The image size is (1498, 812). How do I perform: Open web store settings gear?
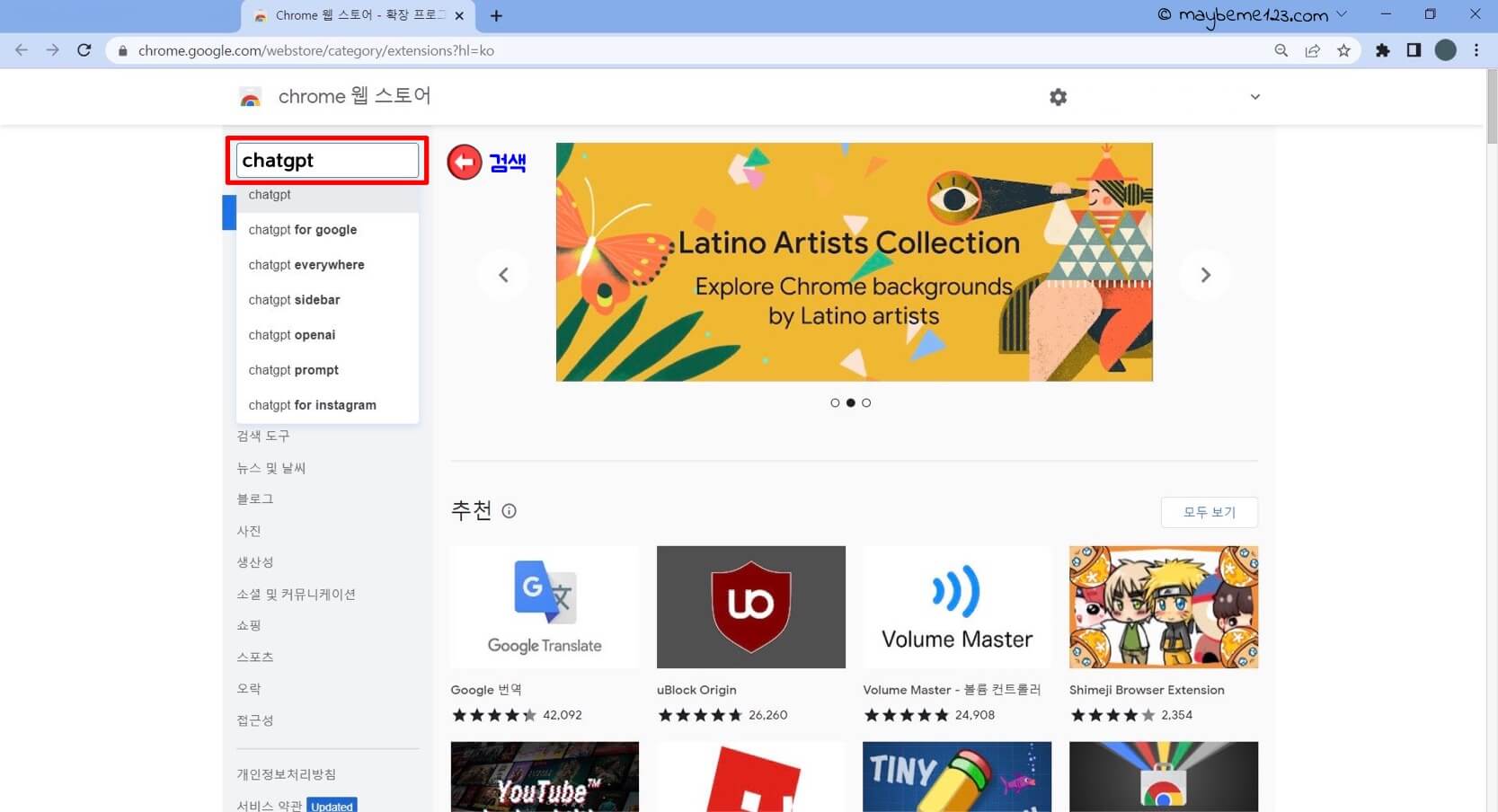coord(1059,97)
